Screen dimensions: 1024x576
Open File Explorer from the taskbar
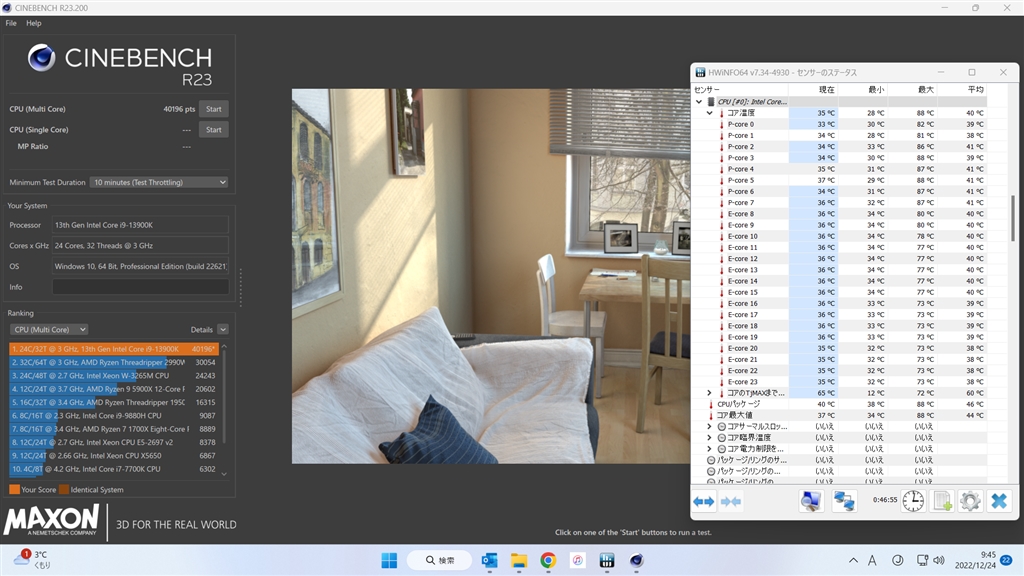click(519, 560)
